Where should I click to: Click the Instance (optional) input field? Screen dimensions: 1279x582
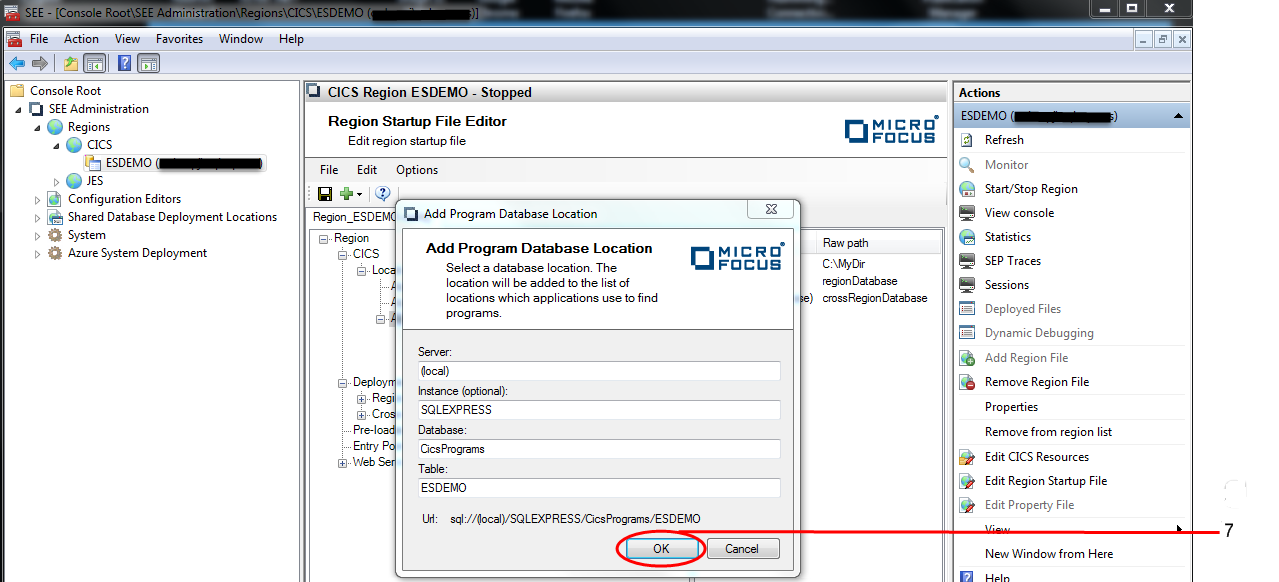pos(599,410)
